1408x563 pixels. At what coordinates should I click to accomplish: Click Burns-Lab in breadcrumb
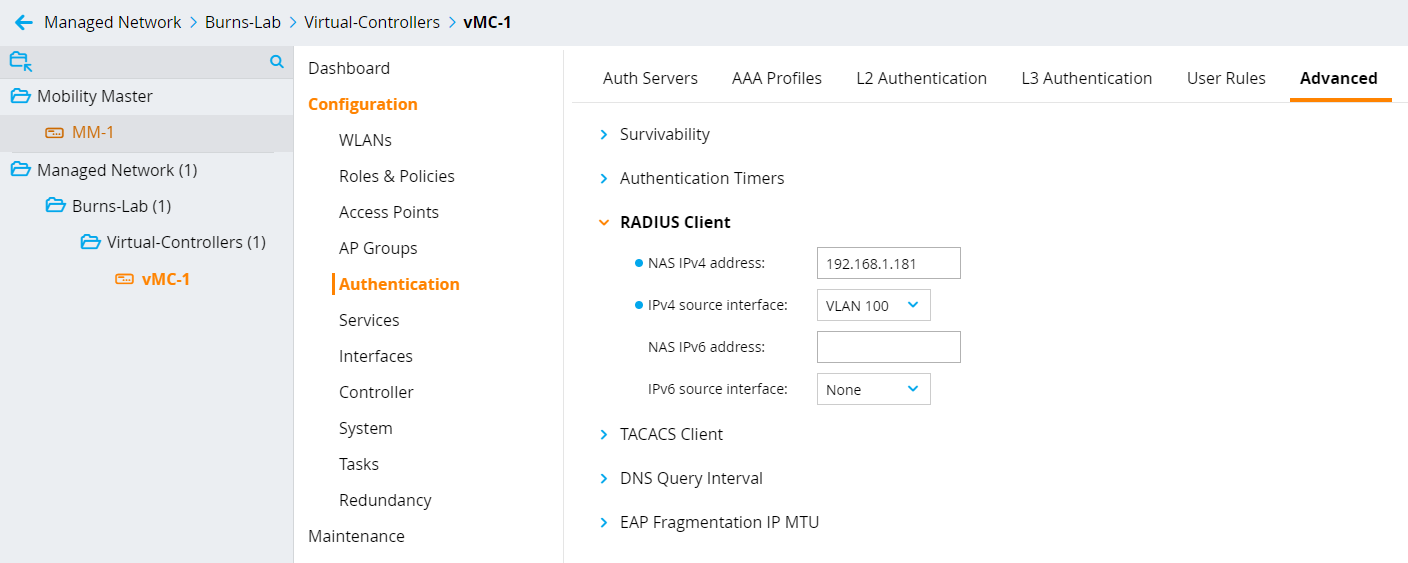[243, 22]
